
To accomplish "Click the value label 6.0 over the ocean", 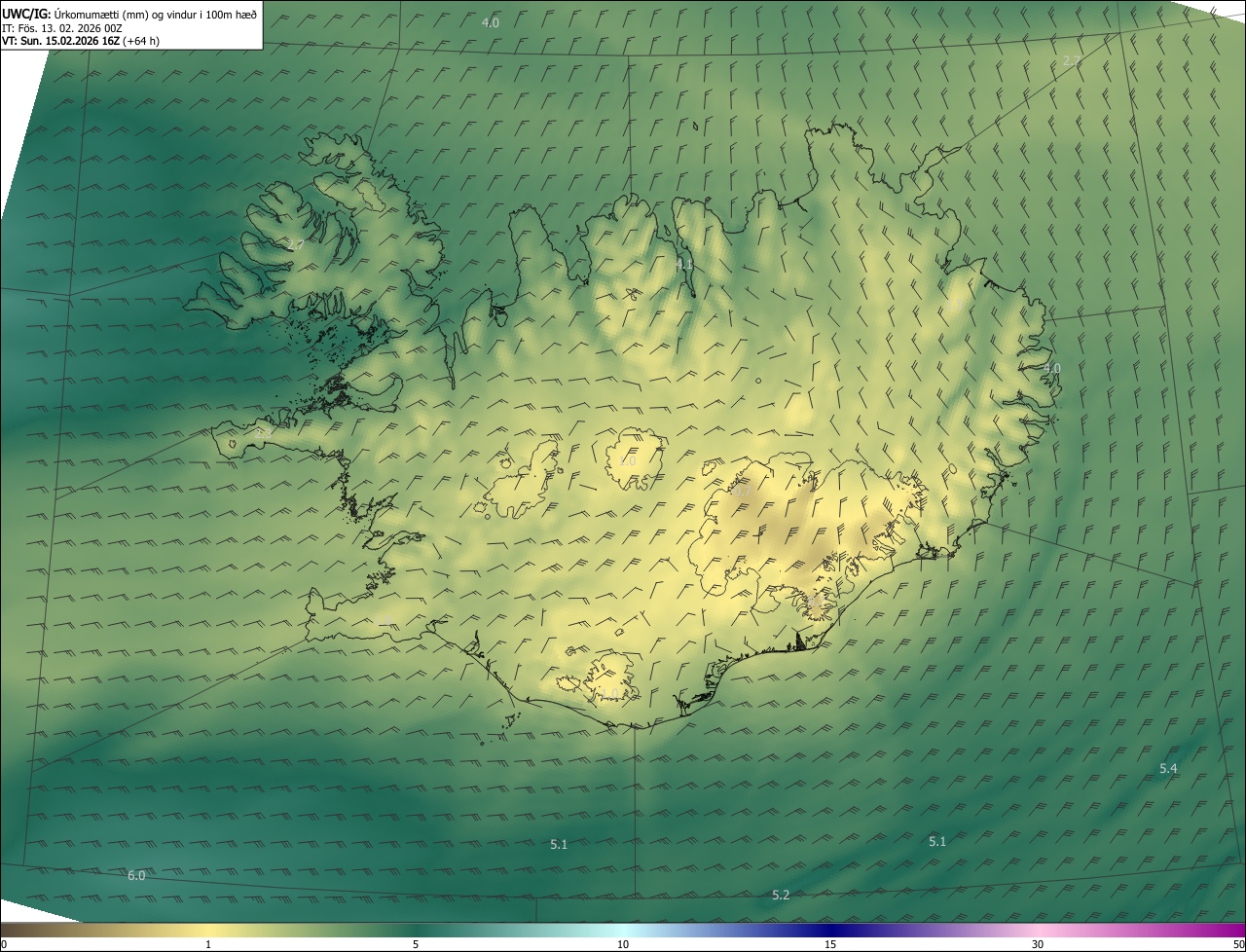I will (136, 875).
